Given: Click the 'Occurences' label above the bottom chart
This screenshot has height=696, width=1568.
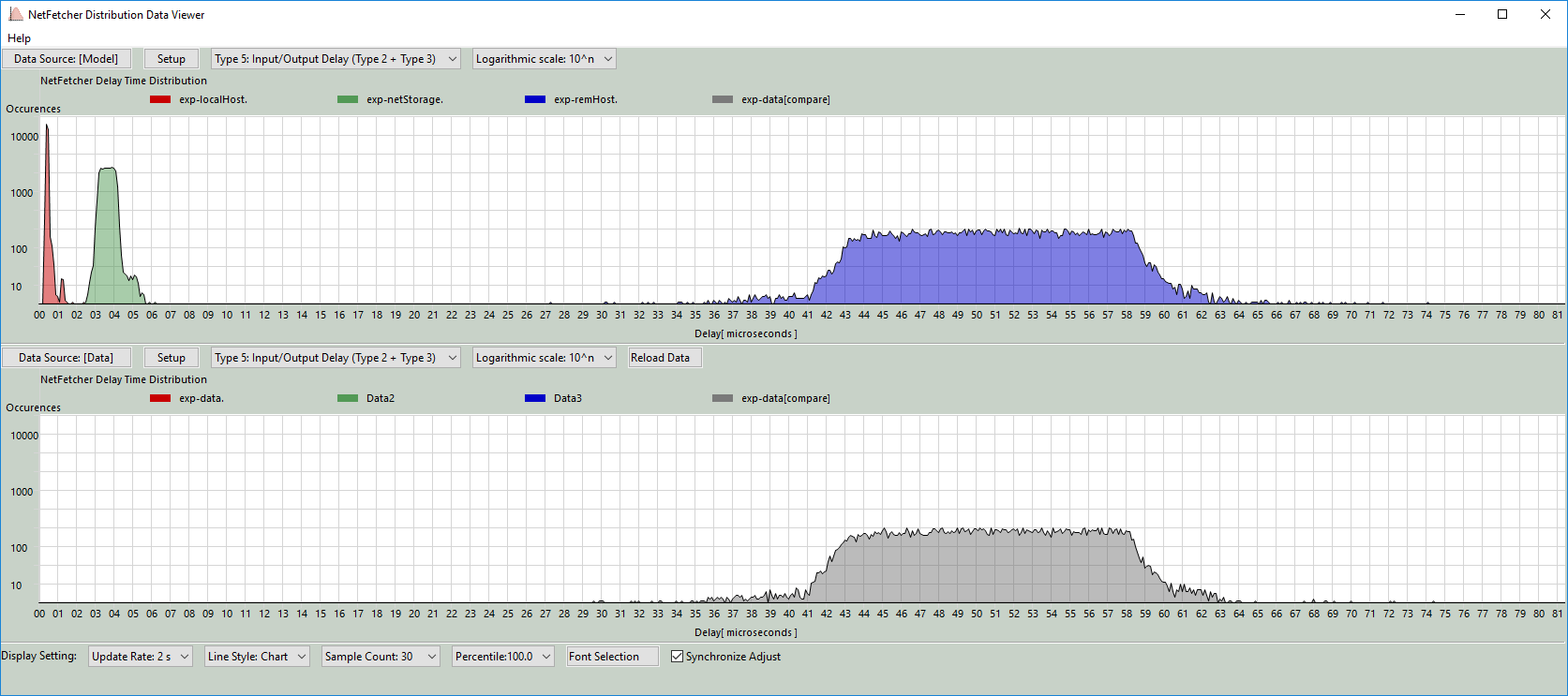Looking at the screenshot, I should (x=34, y=407).
